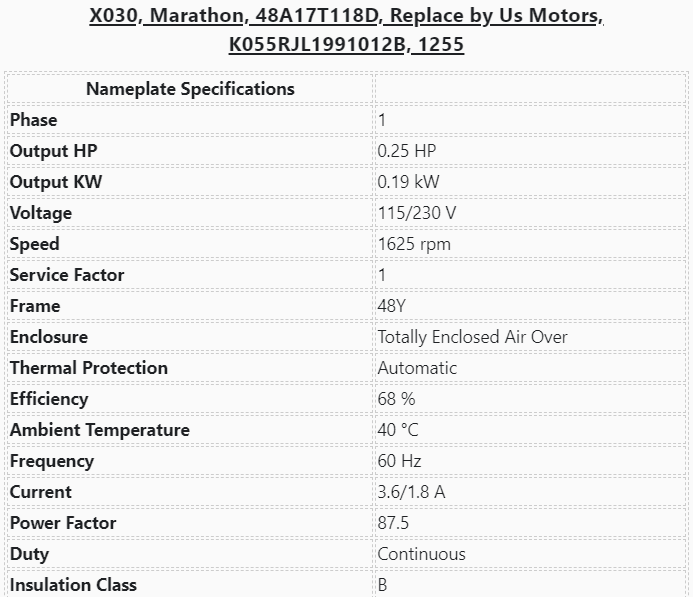Click the Continuous duty value
The image size is (693, 597).
(x=421, y=554)
